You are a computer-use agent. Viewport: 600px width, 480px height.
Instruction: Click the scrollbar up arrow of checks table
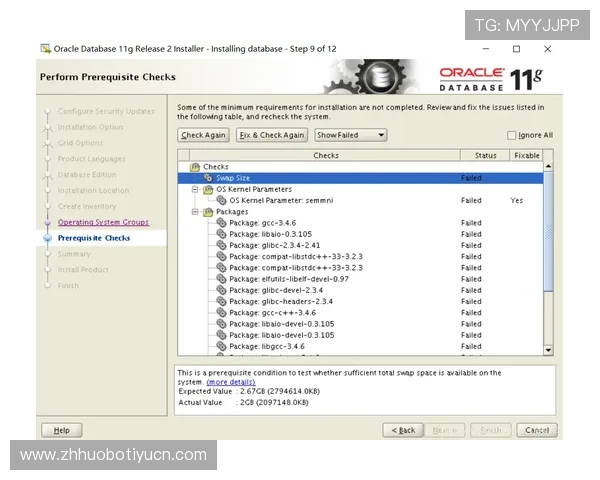coord(548,167)
